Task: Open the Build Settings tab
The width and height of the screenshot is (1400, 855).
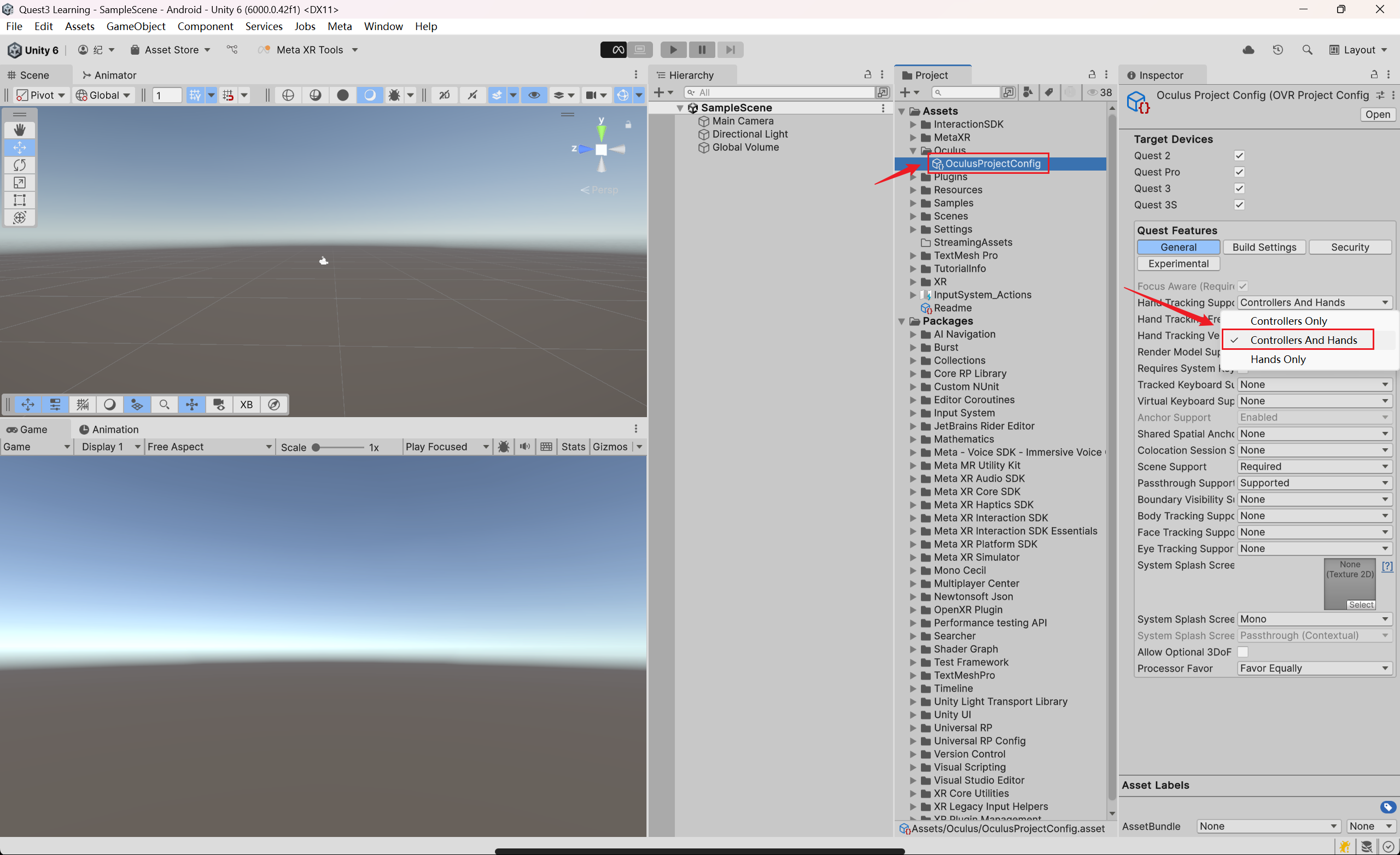Action: click(1264, 247)
